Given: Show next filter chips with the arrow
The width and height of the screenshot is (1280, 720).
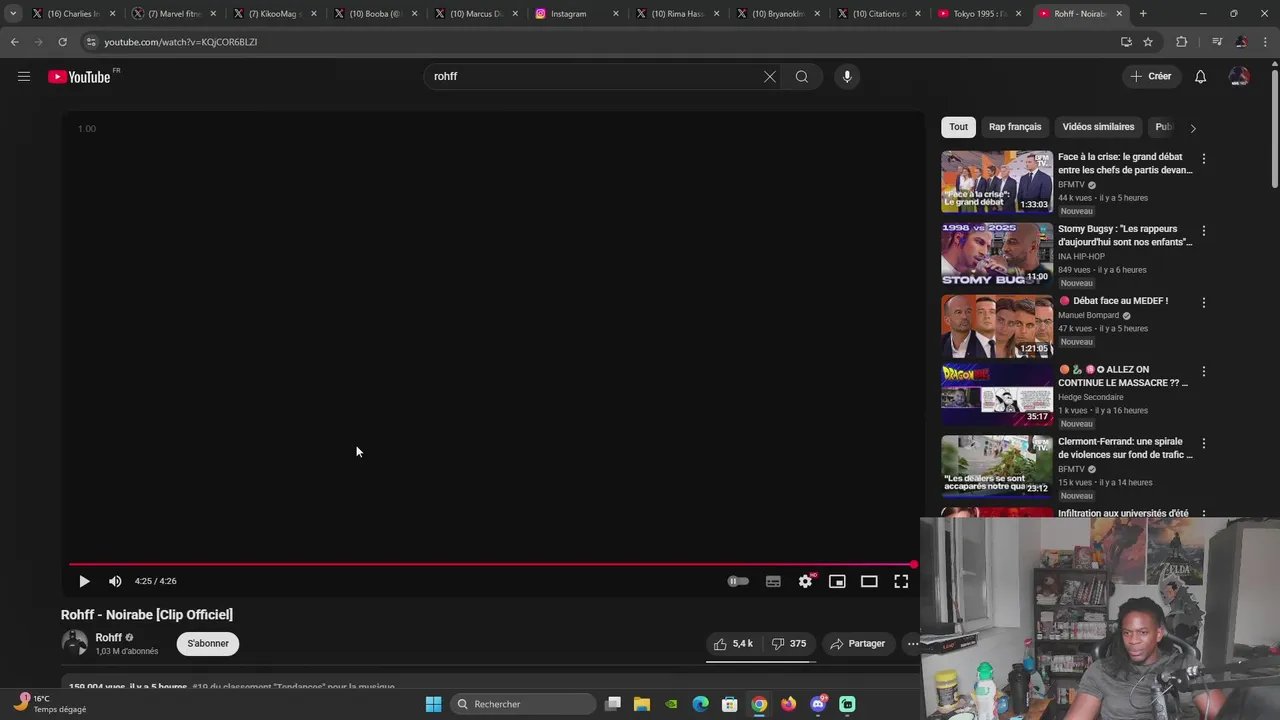Looking at the screenshot, I should (1192, 128).
